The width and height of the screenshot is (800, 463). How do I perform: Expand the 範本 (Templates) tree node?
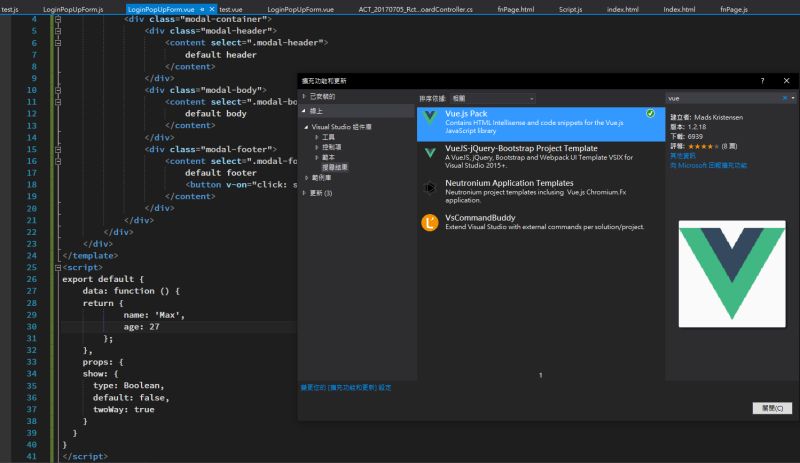coord(316,157)
